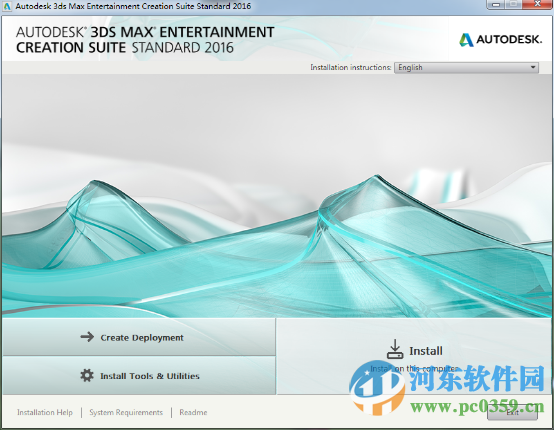The image size is (554, 431).
Task: Click the Exit button
Action: [512, 412]
